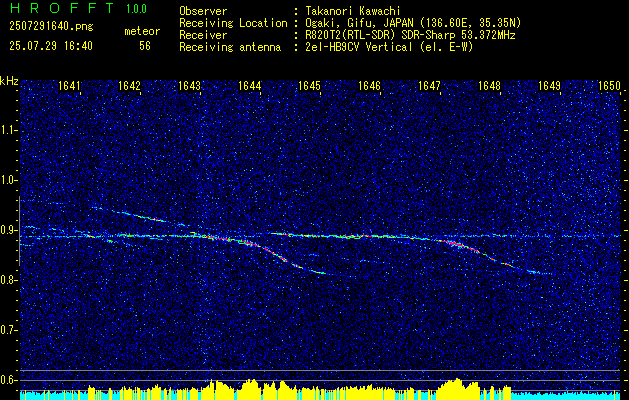Image resolution: width=629 pixels, height=400 pixels.
Task: Click the 1649 time axis marker
Action: coord(549,85)
